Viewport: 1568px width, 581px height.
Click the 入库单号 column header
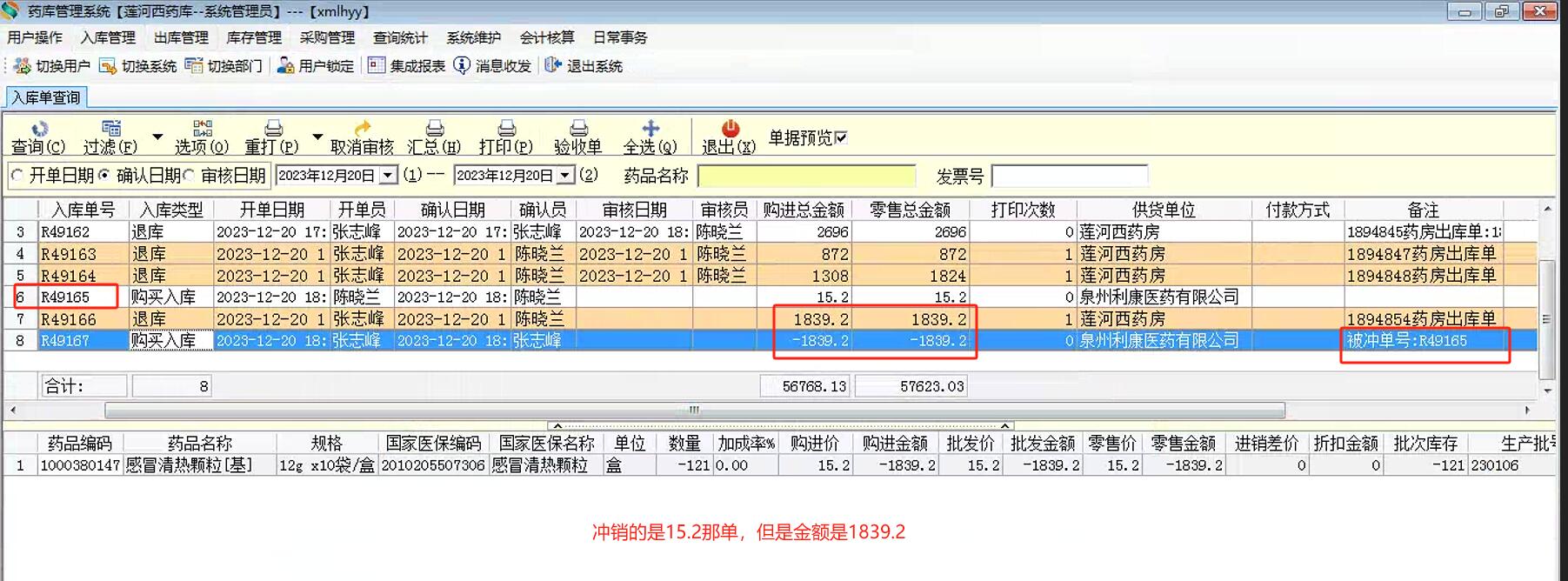pos(83,210)
